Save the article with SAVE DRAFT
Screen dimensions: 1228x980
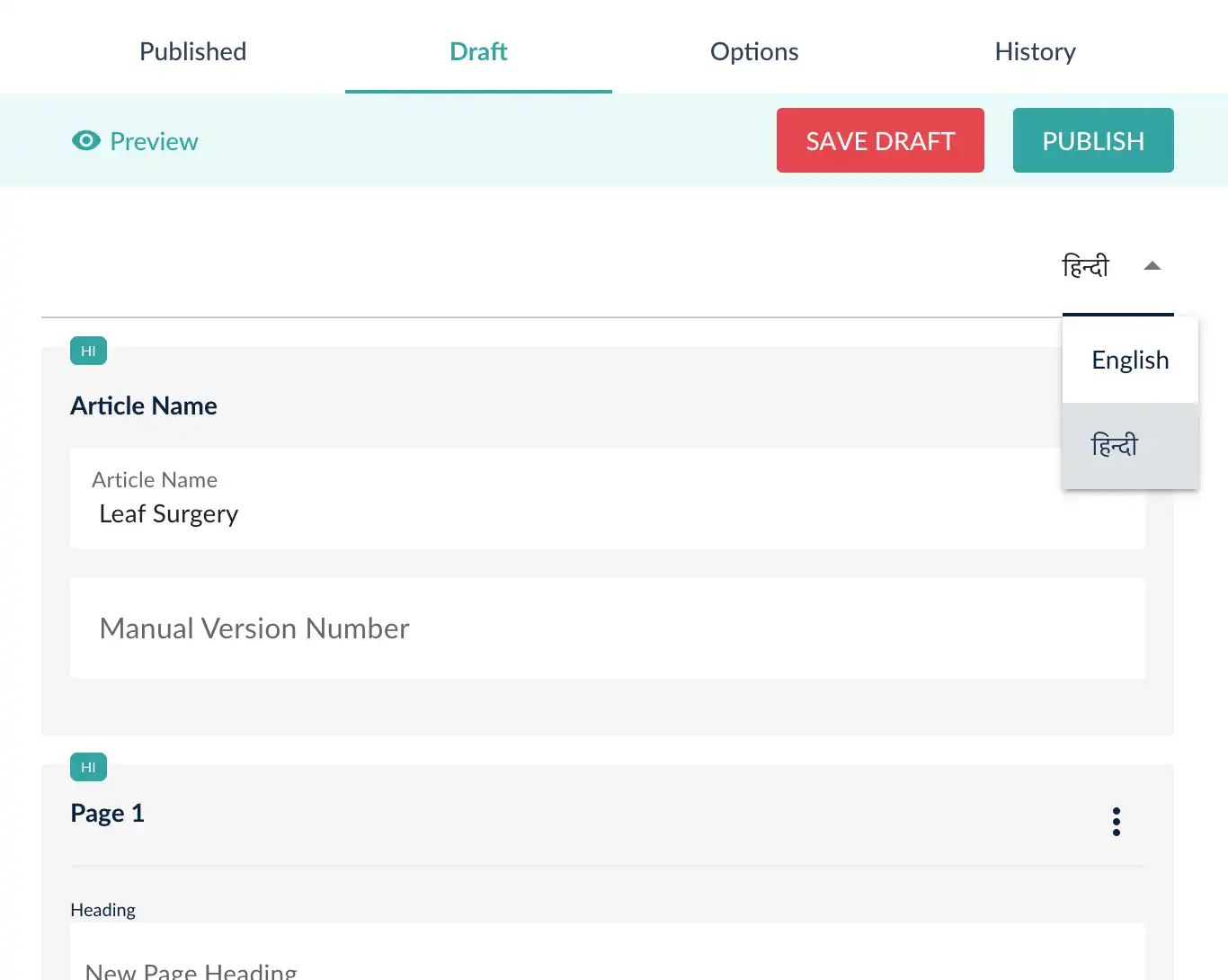coord(880,140)
